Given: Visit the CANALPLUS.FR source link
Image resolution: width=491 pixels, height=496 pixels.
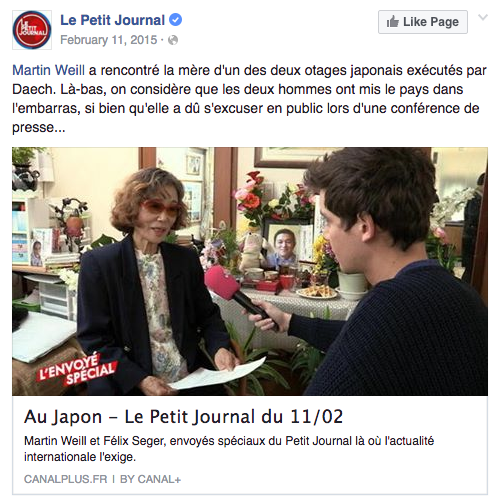Looking at the screenshot, I should (65, 479).
